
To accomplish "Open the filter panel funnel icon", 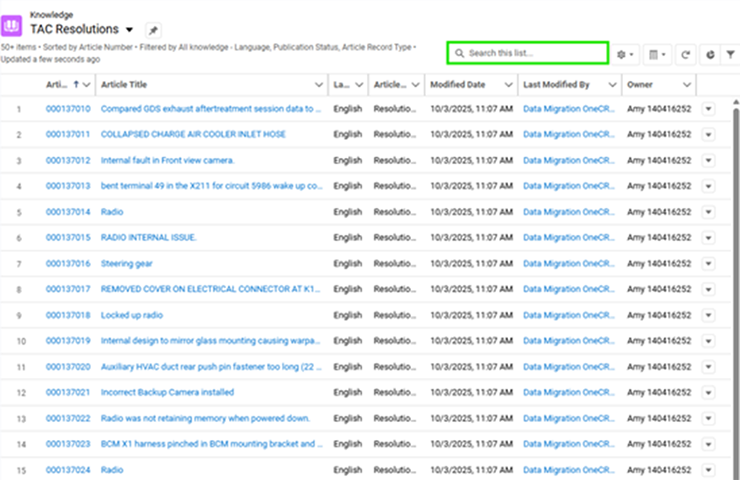I will tap(730, 54).
